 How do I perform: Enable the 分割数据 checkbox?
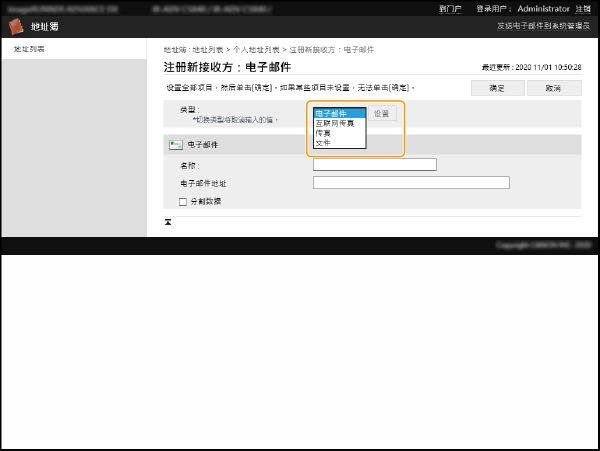[x=182, y=201]
